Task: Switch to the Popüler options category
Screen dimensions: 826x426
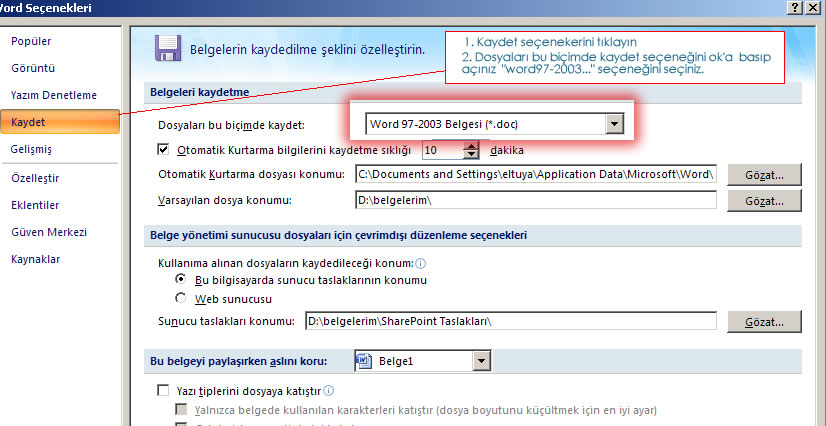Action: [x=31, y=41]
